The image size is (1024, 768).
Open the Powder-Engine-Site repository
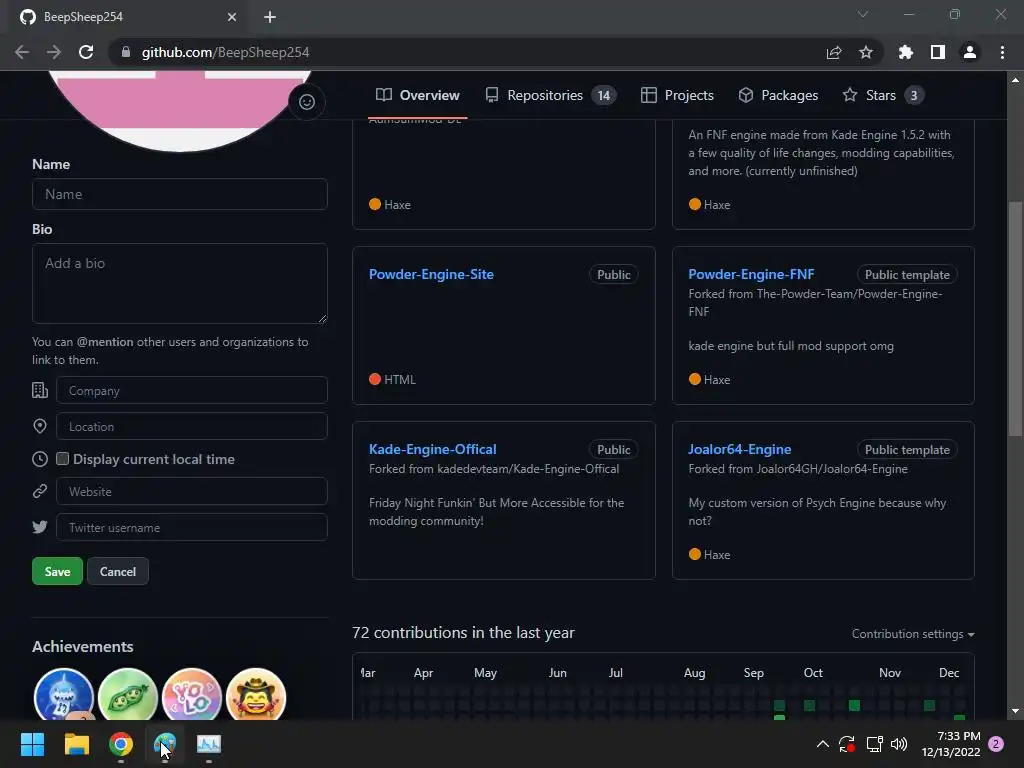(431, 274)
